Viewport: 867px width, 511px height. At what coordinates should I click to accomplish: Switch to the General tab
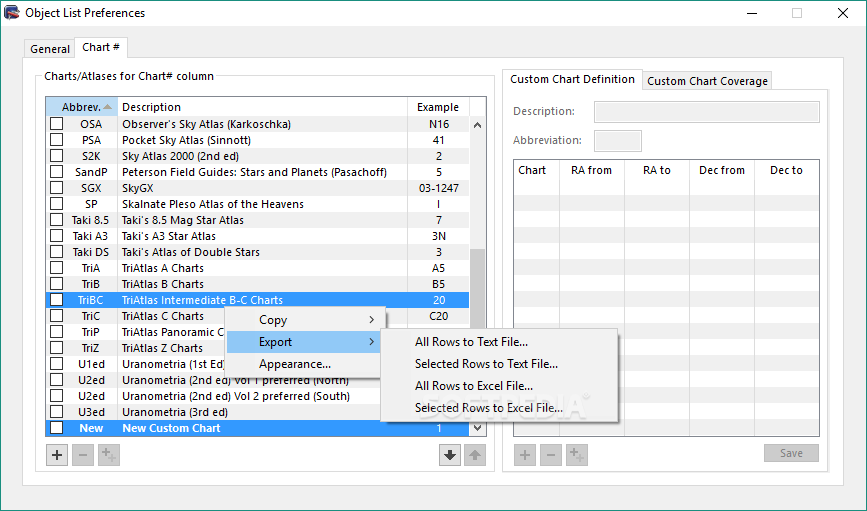pyautogui.click(x=50, y=49)
